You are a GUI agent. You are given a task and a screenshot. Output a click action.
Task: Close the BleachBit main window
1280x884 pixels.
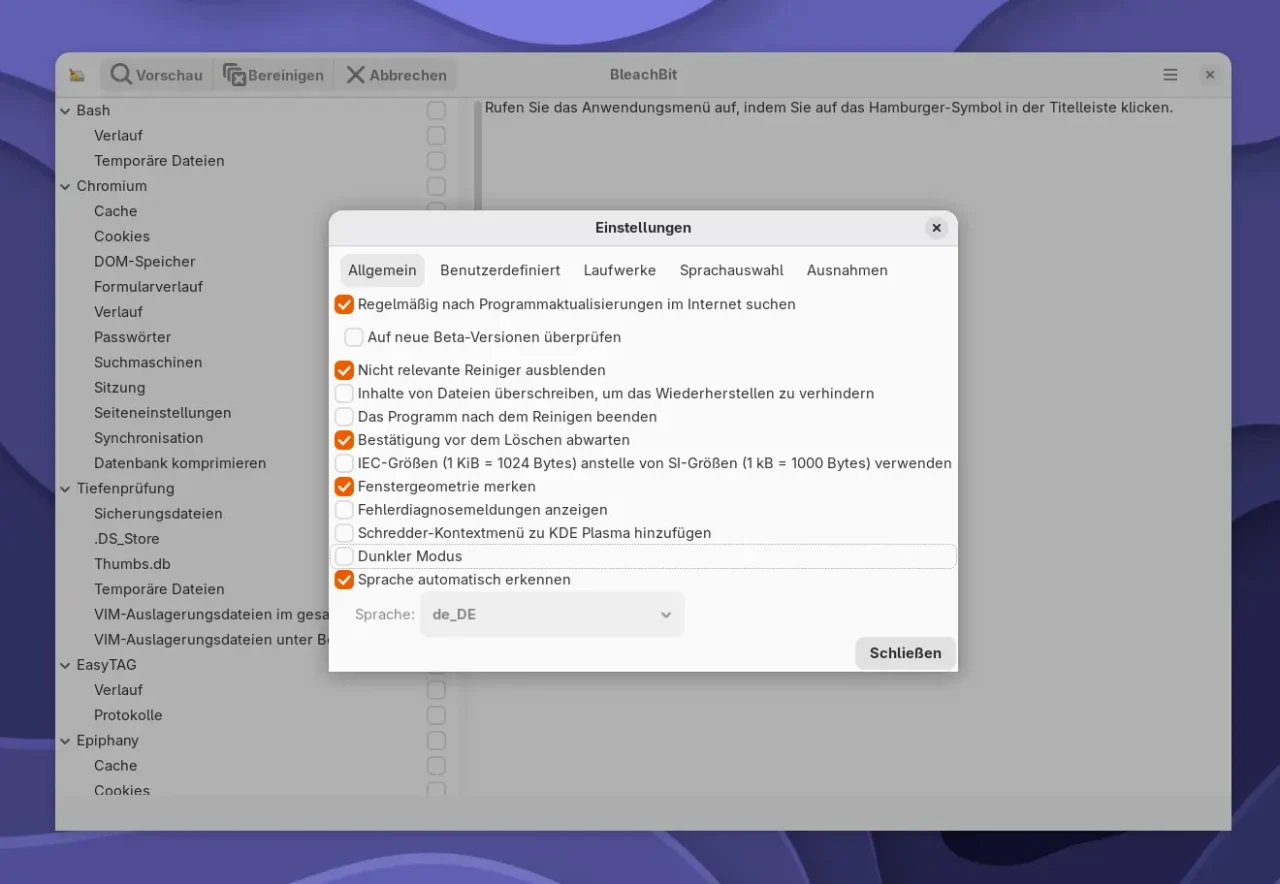point(1209,75)
